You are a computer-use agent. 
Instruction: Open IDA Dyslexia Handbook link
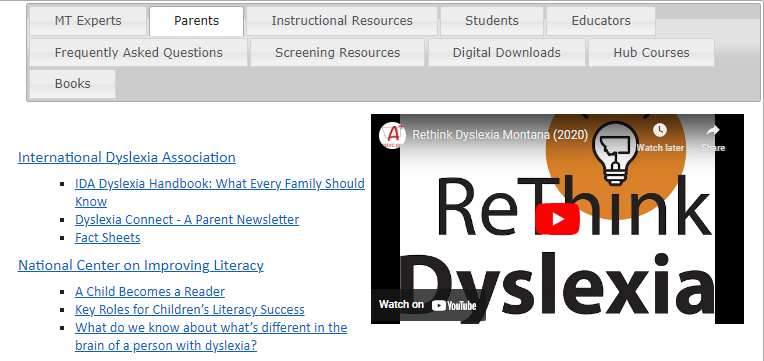coord(220,192)
